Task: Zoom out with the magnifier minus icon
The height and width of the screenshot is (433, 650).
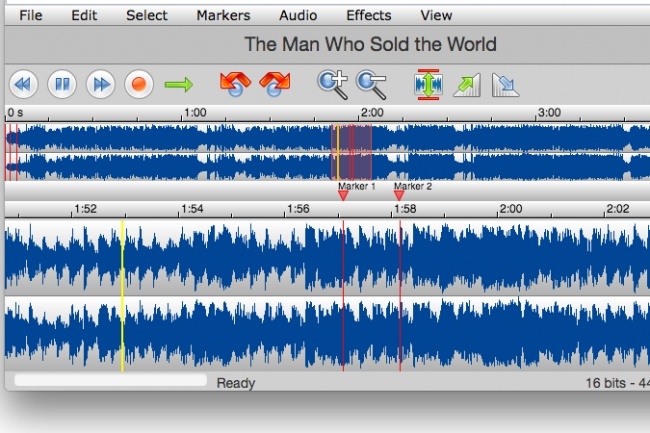Action: coord(371,85)
